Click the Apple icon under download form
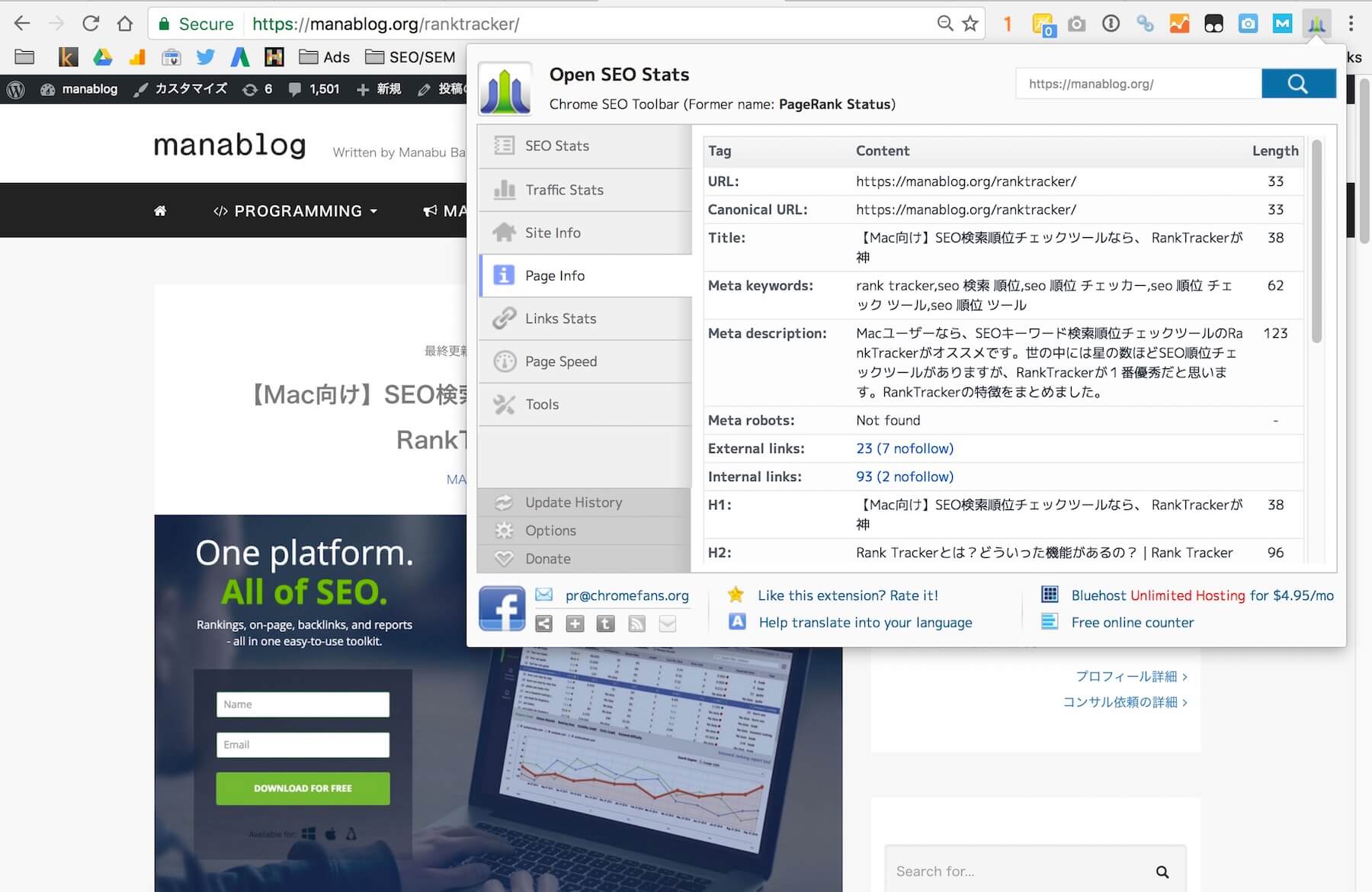This screenshot has width=1372, height=892. tap(330, 833)
